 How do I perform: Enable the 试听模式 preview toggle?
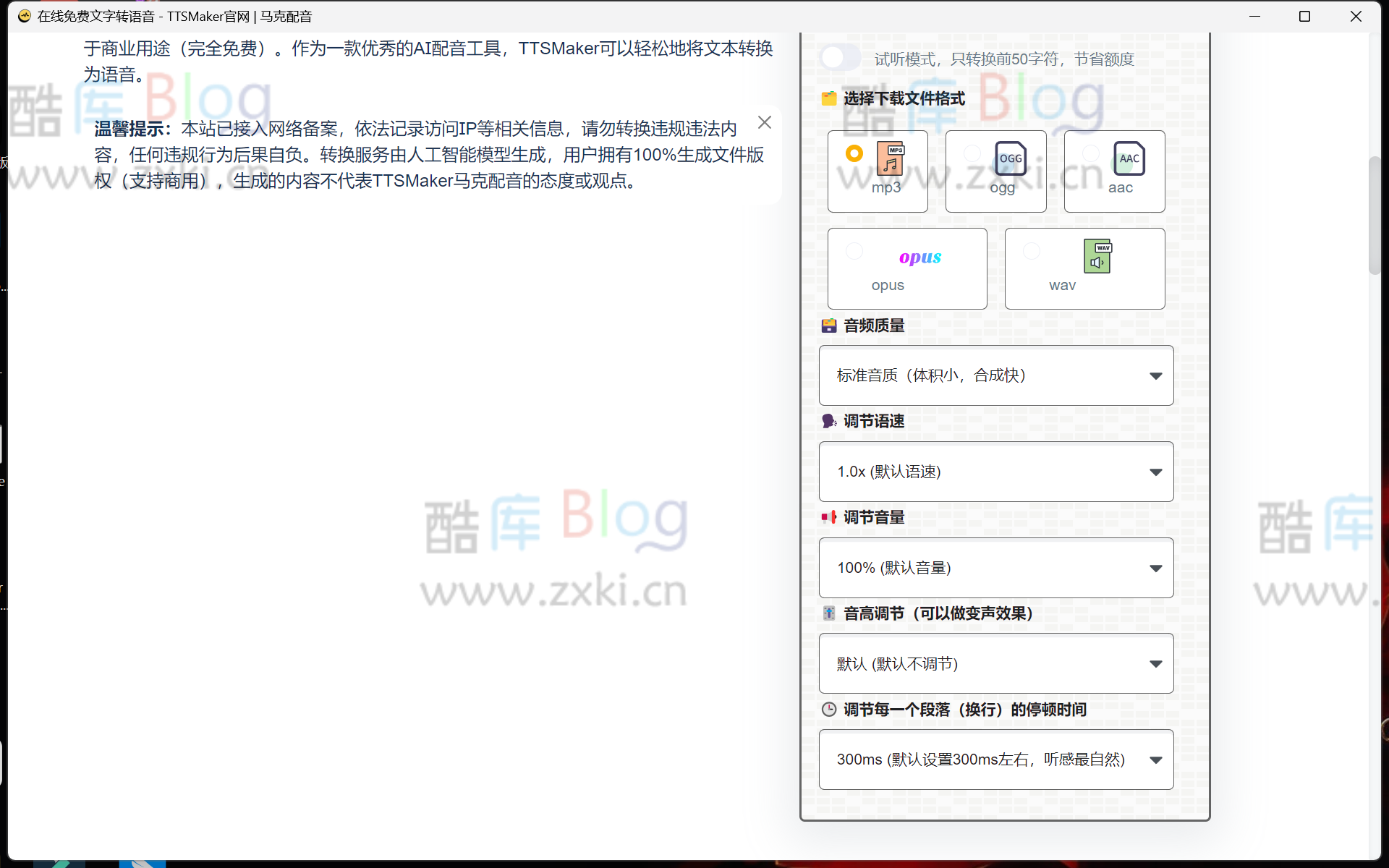pos(840,58)
